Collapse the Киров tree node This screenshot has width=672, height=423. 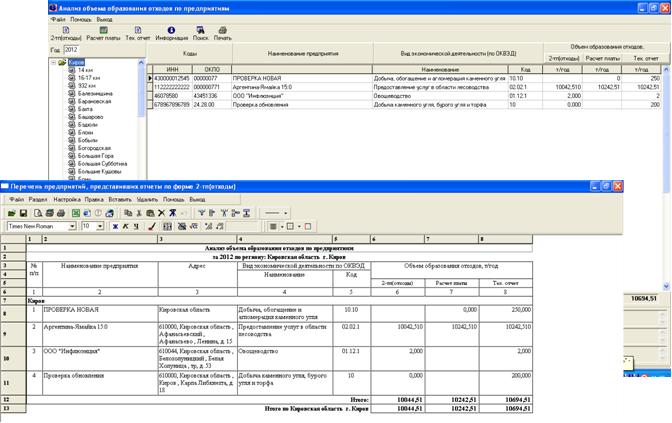[54, 62]
